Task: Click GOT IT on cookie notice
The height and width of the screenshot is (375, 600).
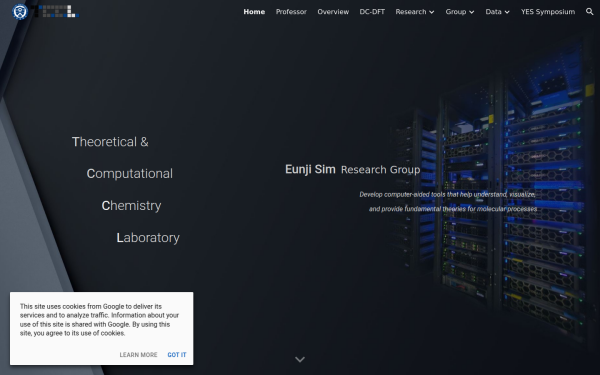Action: pos(177,355)
